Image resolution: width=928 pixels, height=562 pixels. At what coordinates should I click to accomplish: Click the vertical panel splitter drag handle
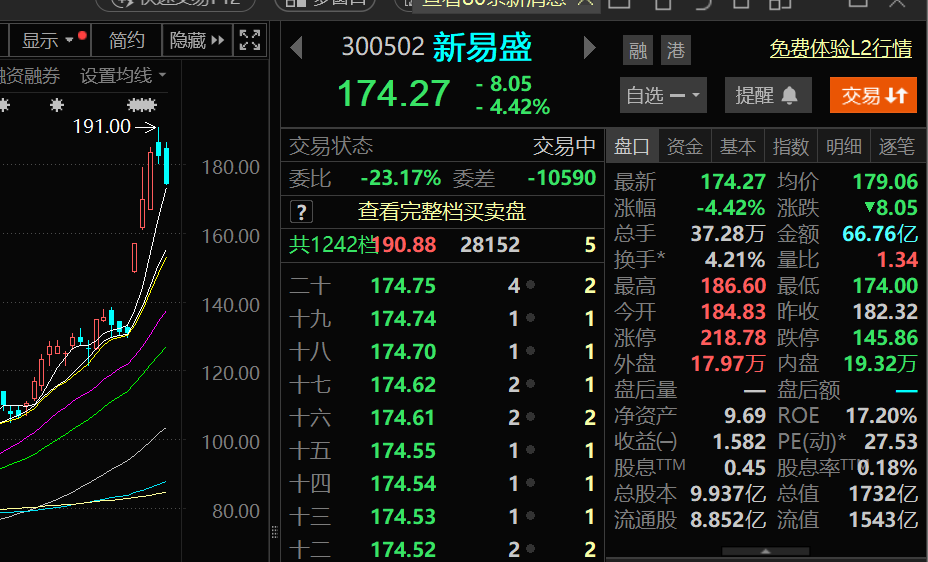click(x=275, y=532)
